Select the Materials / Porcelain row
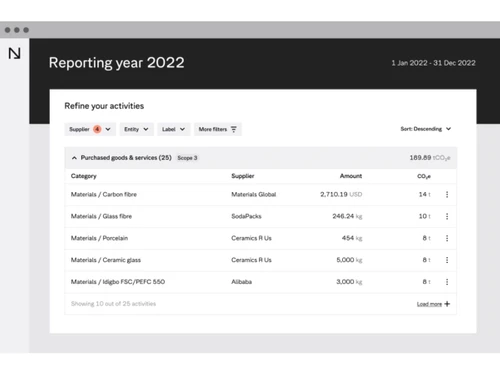 click(x=260, y=238)
